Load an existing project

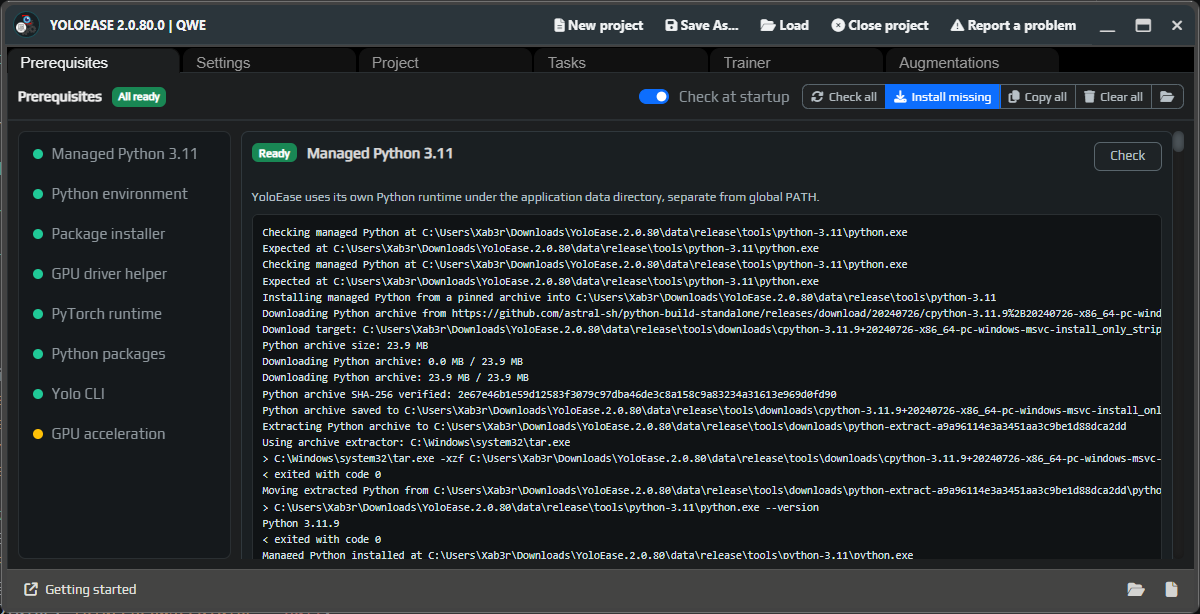pyautogui.click(x=785, y=25)
